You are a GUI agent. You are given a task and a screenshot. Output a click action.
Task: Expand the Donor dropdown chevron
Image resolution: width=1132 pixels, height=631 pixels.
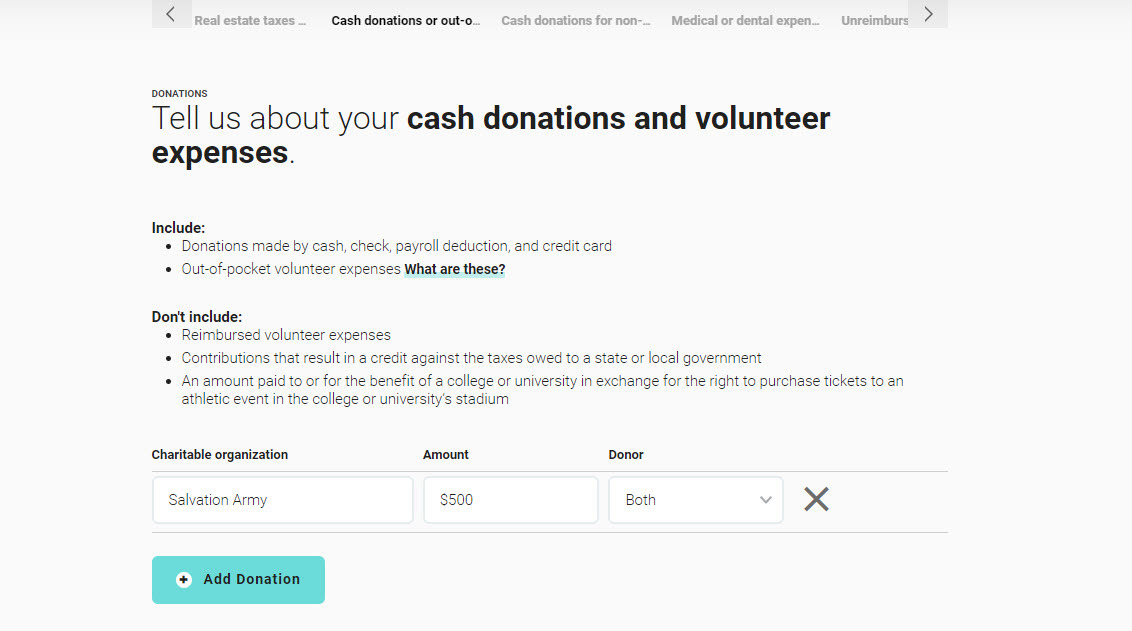[x=765, y=500]
